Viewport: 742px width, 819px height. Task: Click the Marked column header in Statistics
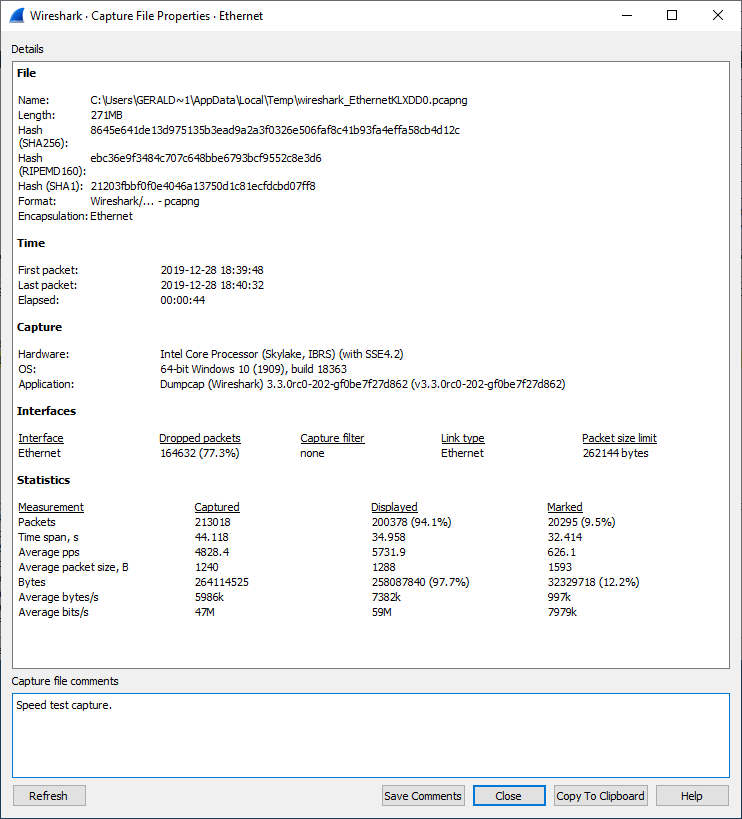[x=564, y=507]
